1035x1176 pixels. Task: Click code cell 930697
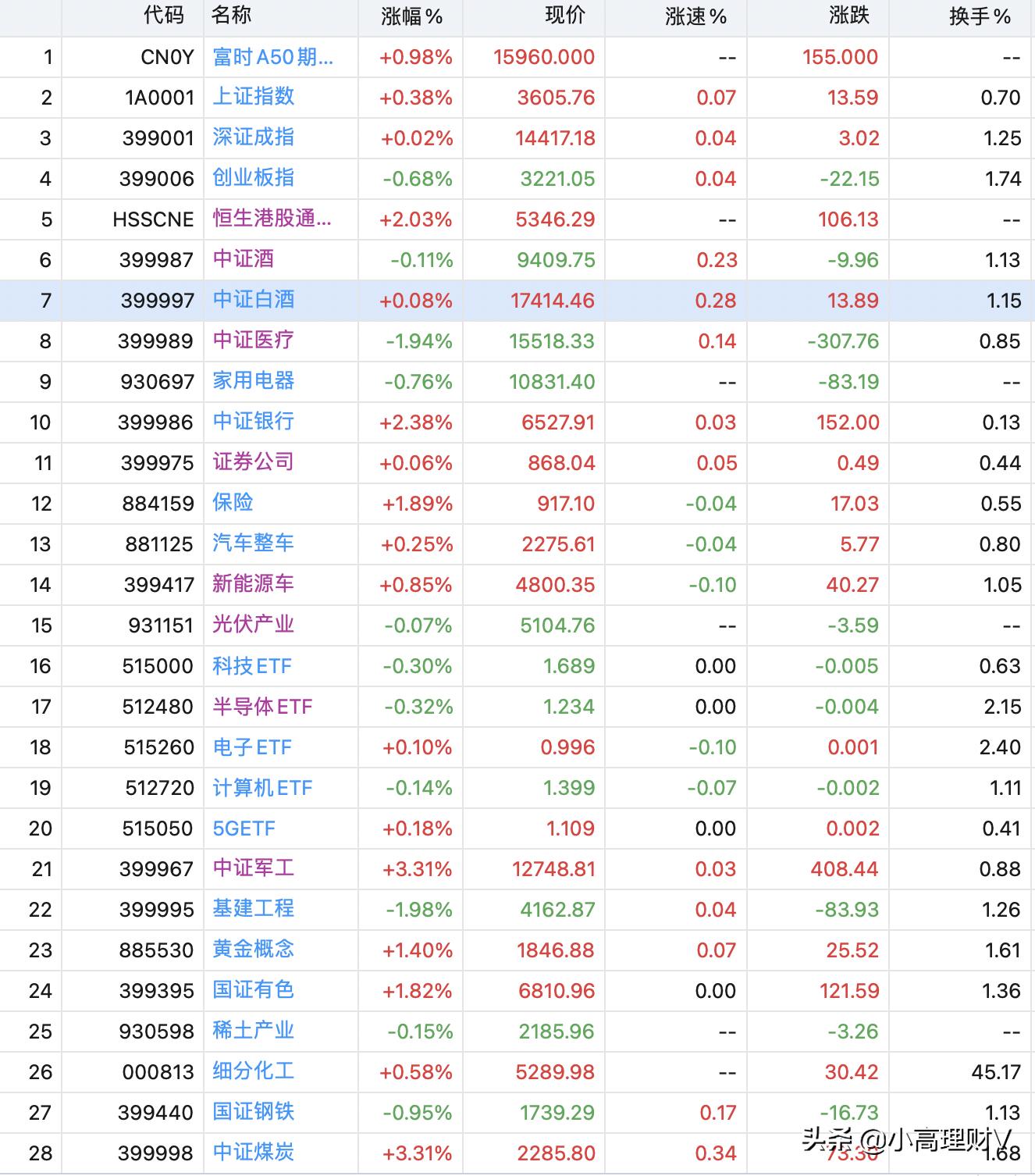pos(158,382)
